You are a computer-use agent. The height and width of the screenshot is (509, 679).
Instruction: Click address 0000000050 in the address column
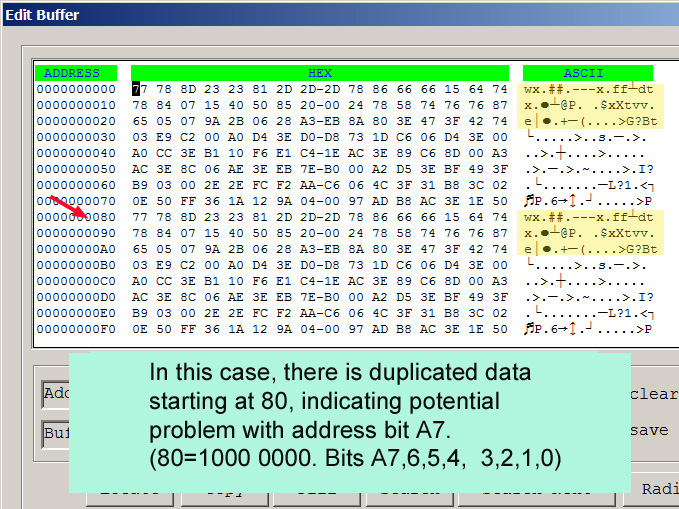pyautogui.click(x=76, y=169)
